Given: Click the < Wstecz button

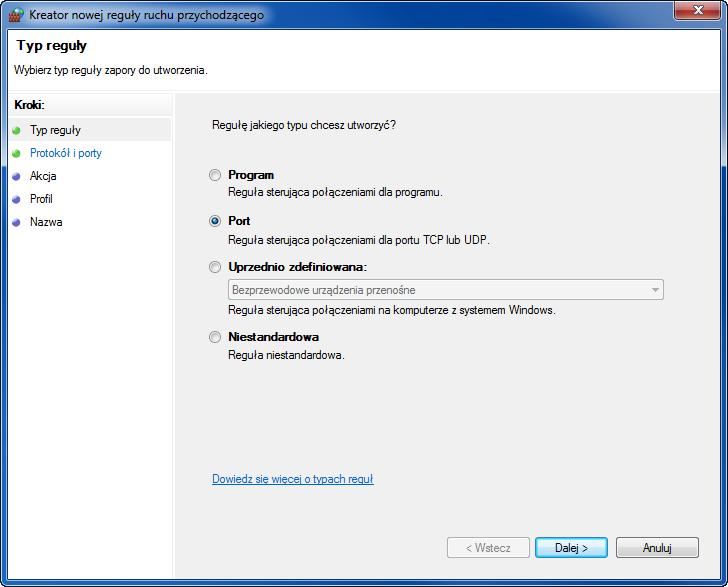Looking at the screenshot, I should click(x=488, y=548).
